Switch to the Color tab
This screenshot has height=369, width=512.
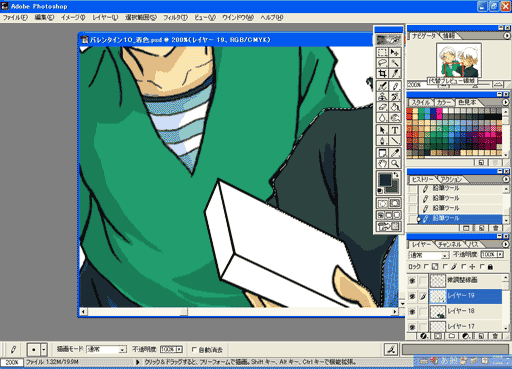(x=444, y=103)
